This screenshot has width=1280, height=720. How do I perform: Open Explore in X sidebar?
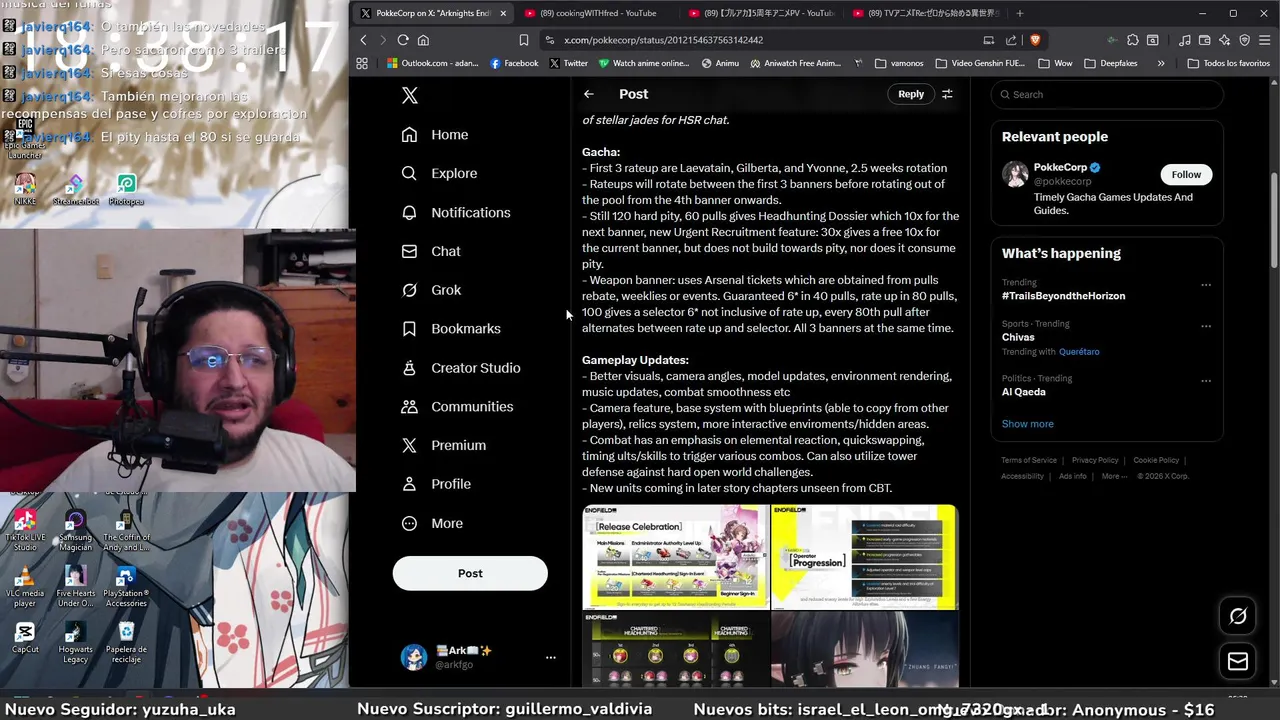[439, 173]
